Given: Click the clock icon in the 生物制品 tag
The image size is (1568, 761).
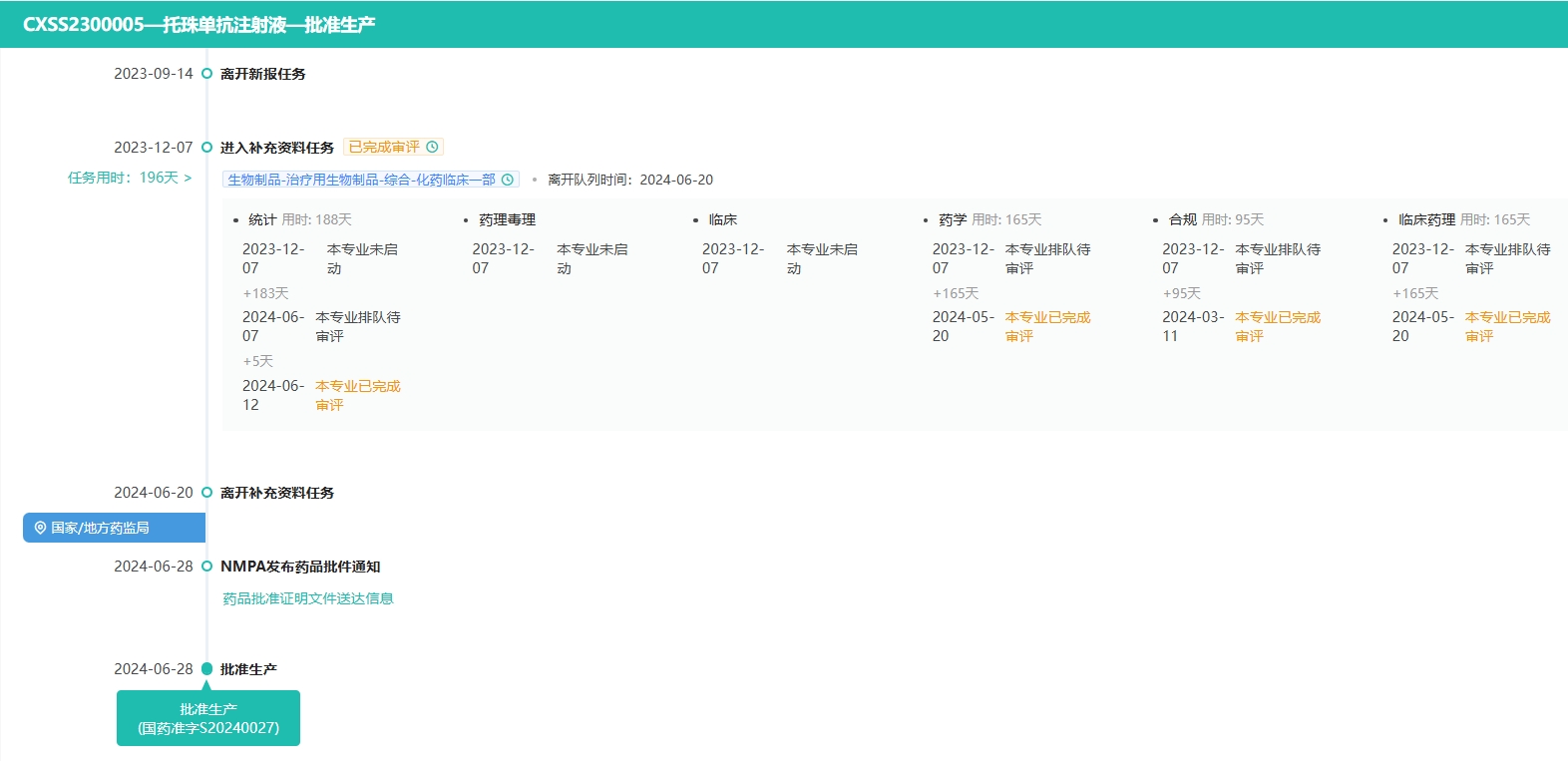Looking at the screenshot, I should [x=507, y=180].
